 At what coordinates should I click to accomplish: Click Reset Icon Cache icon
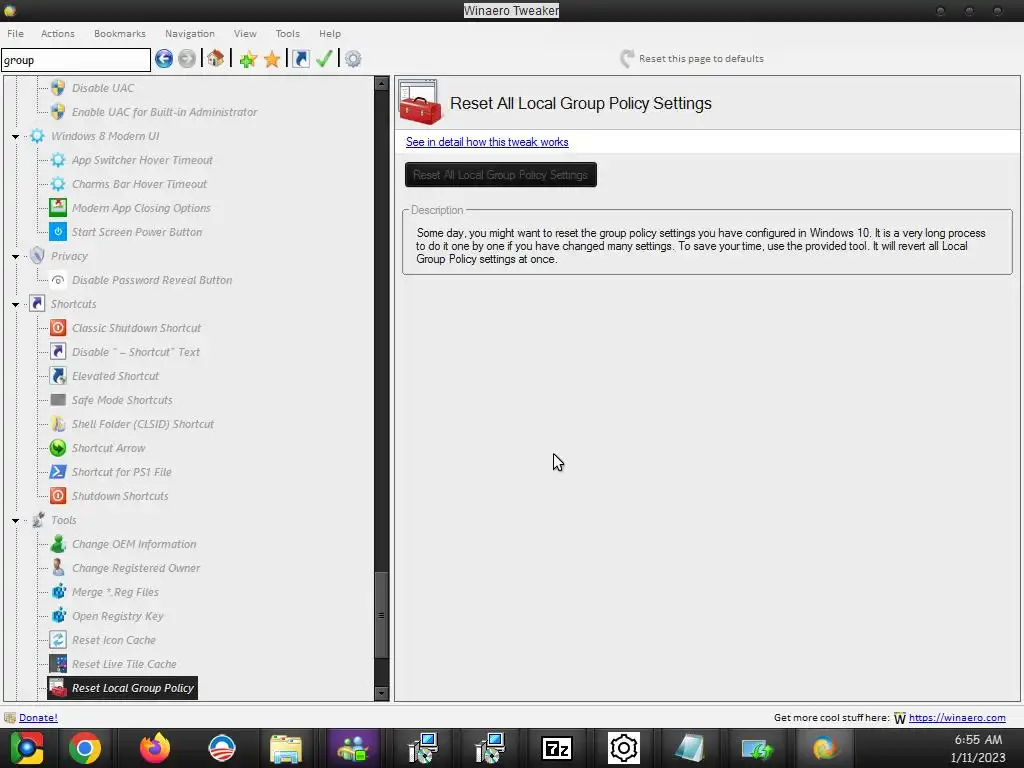58,640
